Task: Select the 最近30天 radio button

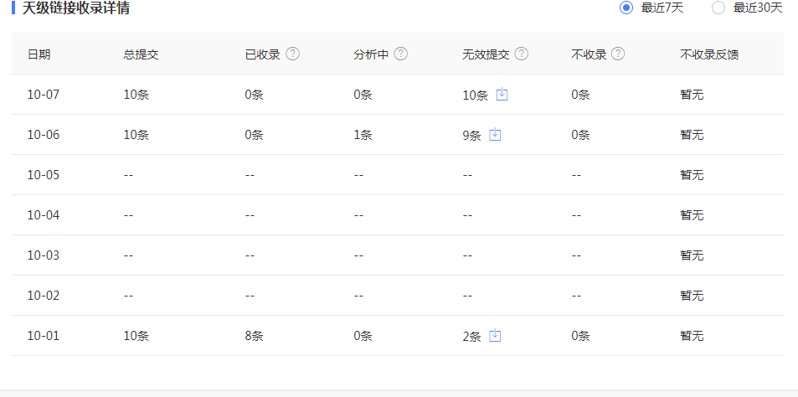Action: click(x=718, y=8)
